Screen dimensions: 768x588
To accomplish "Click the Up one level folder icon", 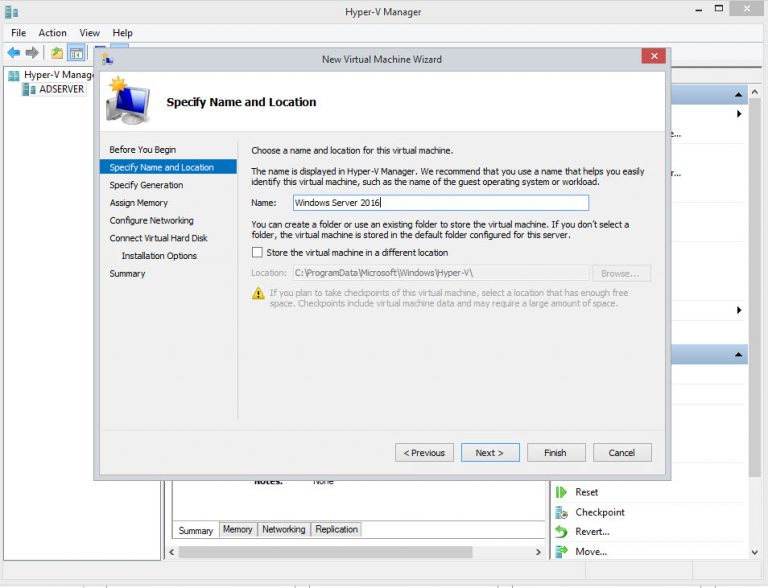I will (x=57, y=52).
